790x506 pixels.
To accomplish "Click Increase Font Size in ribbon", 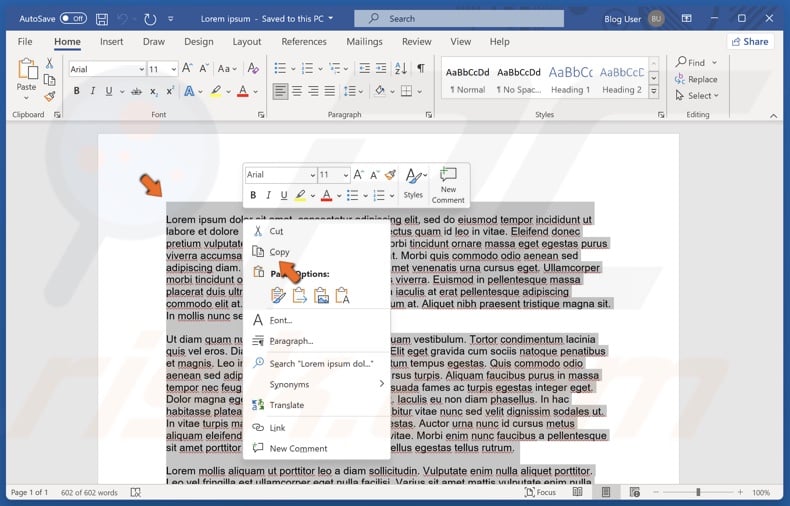I will tap(187, 68).
